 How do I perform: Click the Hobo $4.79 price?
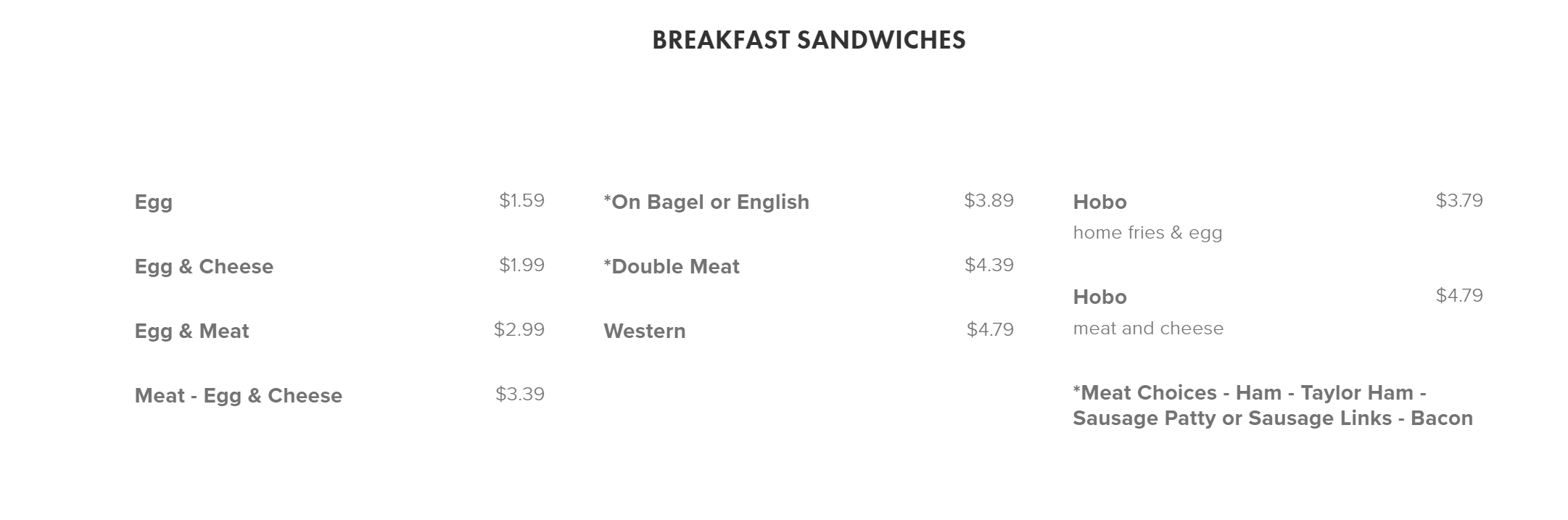click(1459, 296)
